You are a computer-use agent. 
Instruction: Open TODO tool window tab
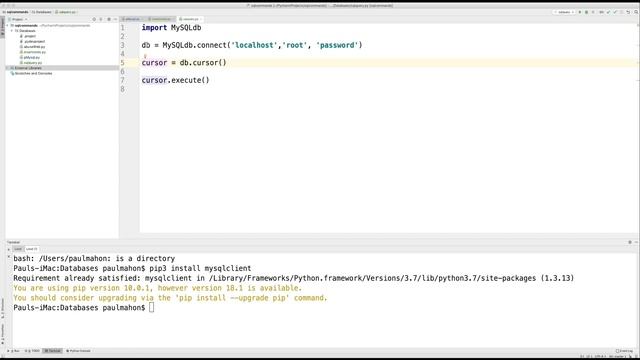(x=33, y=351)
